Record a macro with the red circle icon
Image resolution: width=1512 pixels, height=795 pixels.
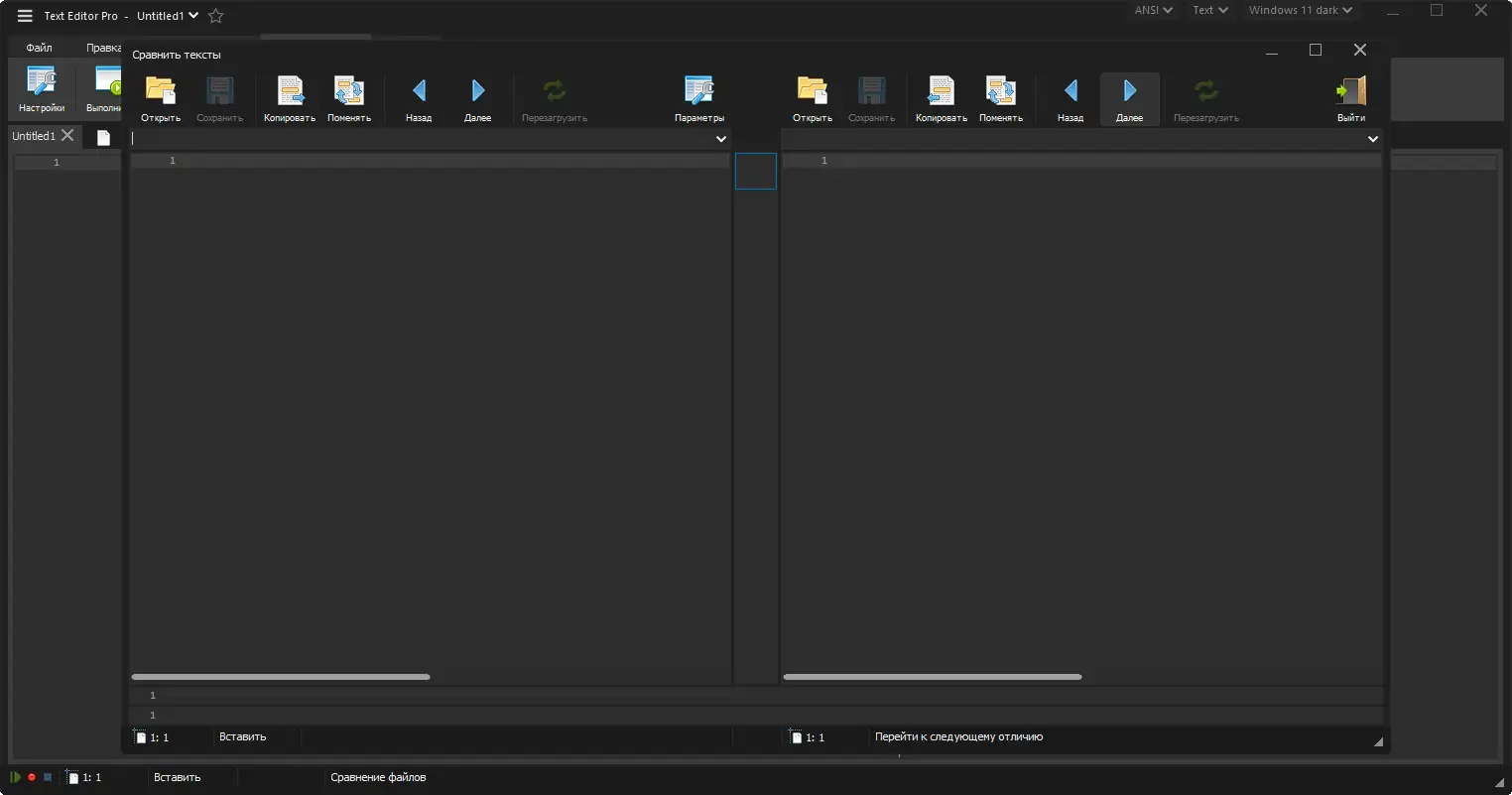tap(30, 777)
